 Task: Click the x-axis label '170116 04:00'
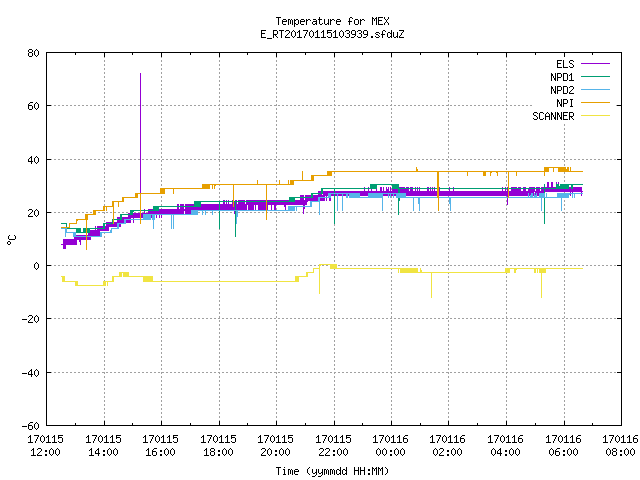[506, 446]
